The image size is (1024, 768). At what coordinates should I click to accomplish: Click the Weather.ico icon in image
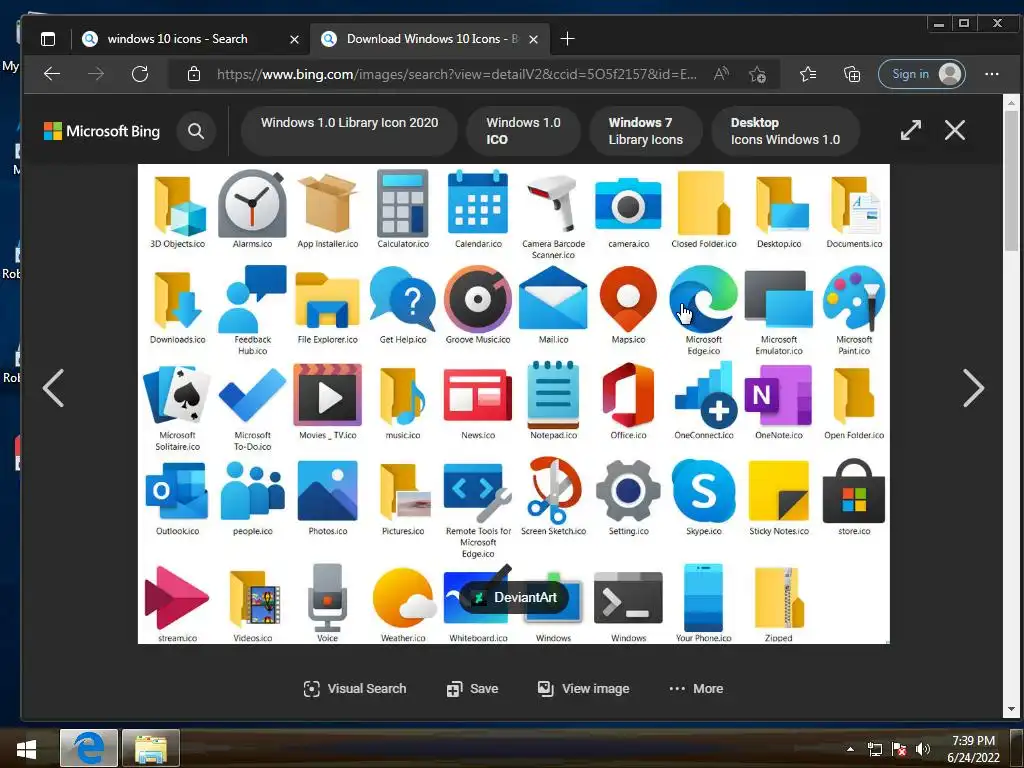click(x=403, y=598)
